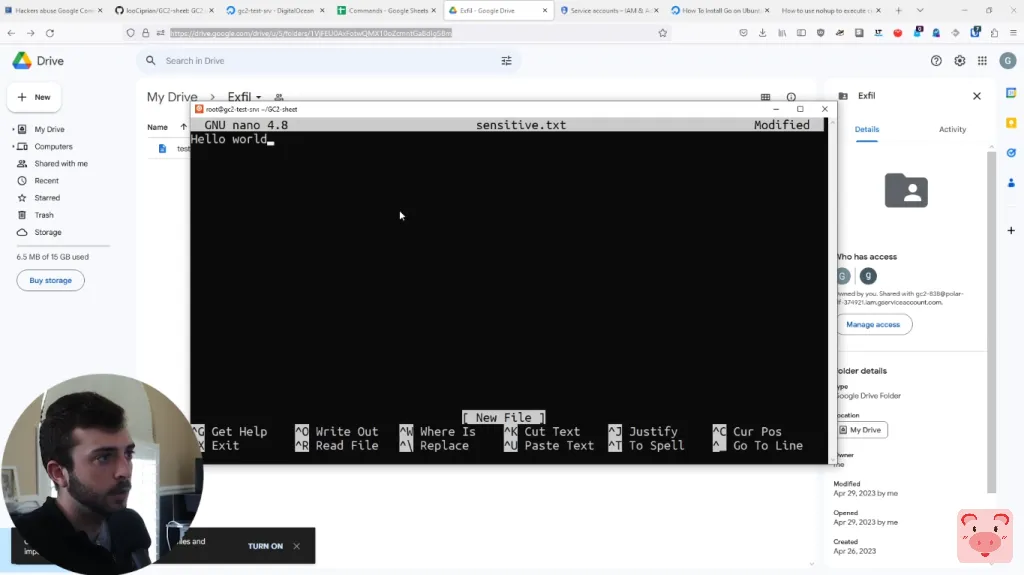Open a new browser tab
Image resolution: width=1024 pixels, height=575 pixels.
(899, 10)
